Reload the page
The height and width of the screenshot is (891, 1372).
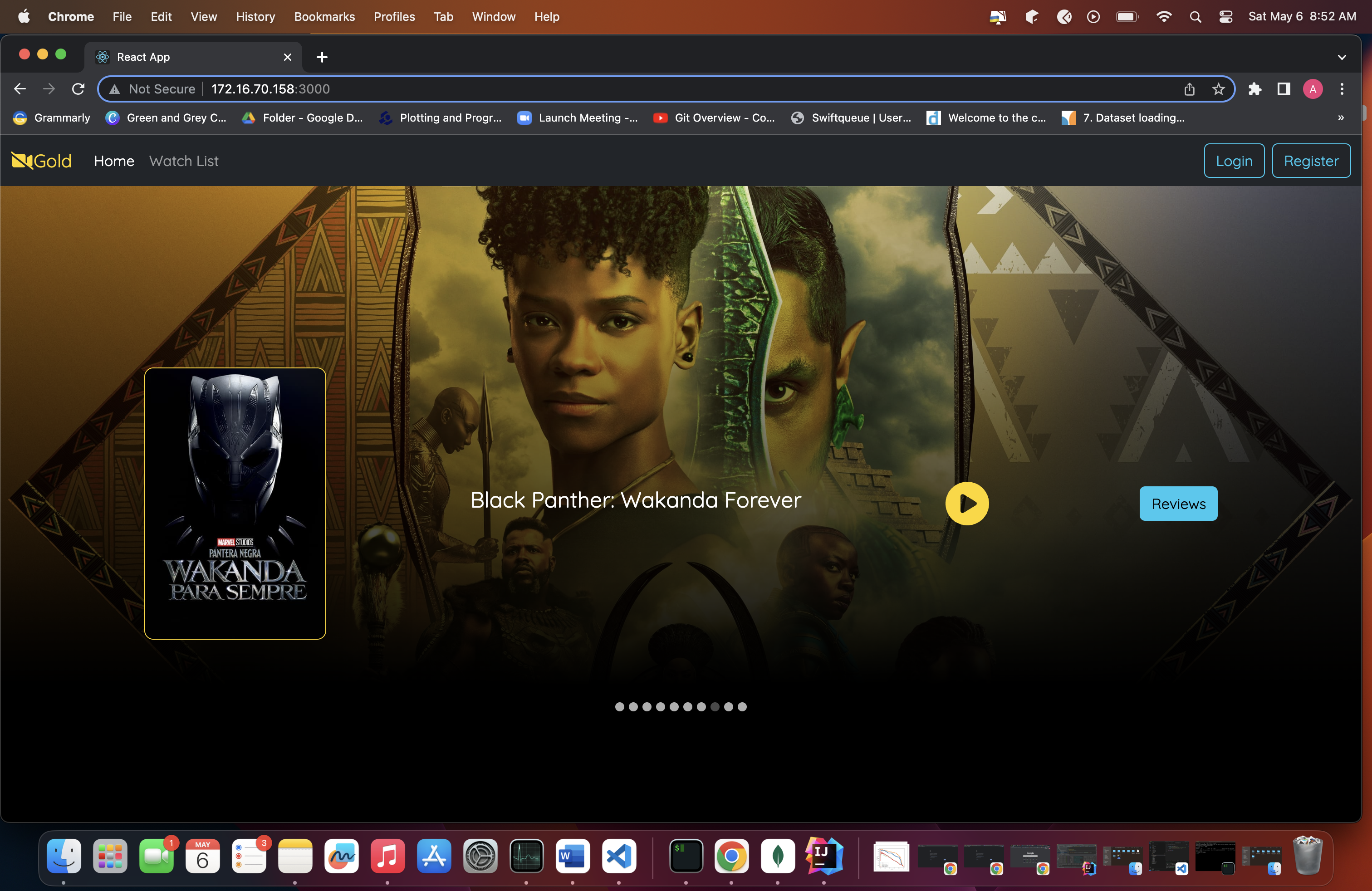[78, 89]
